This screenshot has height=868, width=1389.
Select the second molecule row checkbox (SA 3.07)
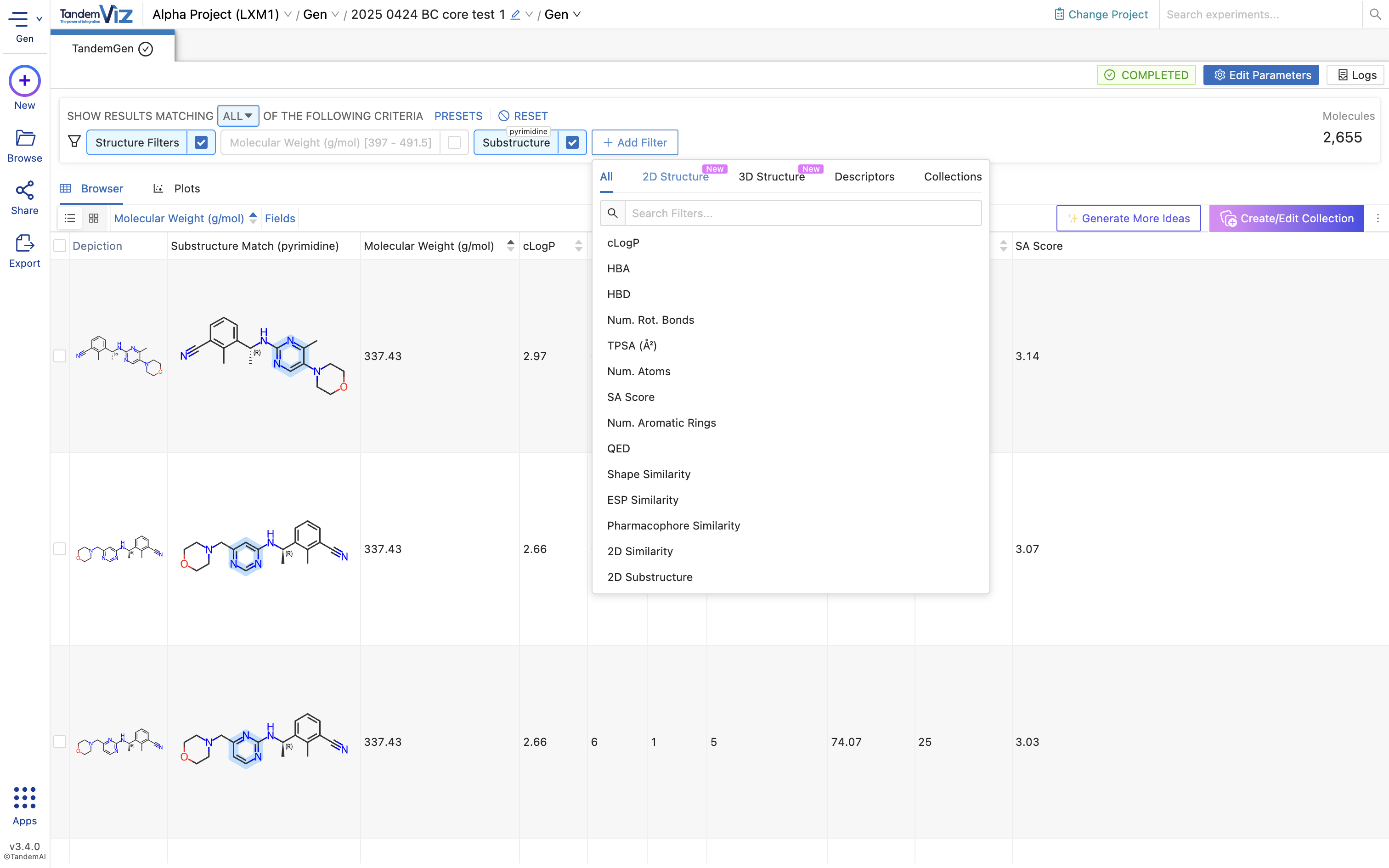60,549
